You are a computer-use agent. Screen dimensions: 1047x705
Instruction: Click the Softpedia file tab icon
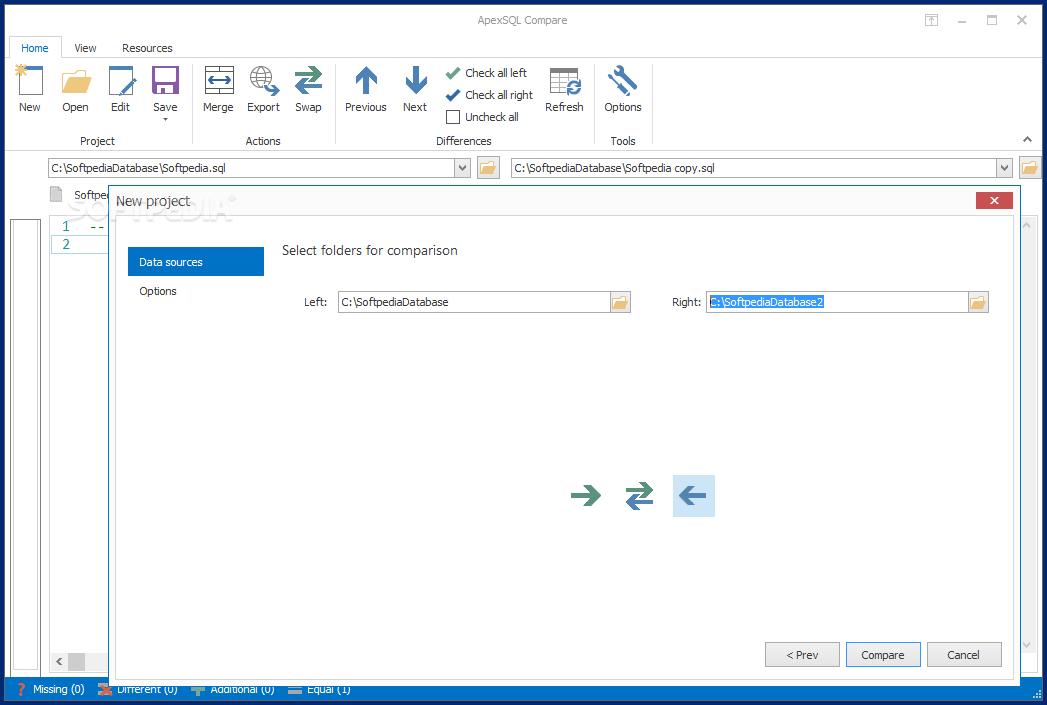pyautogui.click(x=56, y=194)
